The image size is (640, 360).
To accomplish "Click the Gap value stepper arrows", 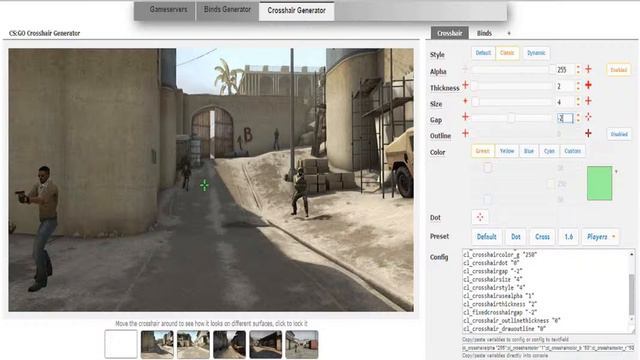I will coord(578,118).
